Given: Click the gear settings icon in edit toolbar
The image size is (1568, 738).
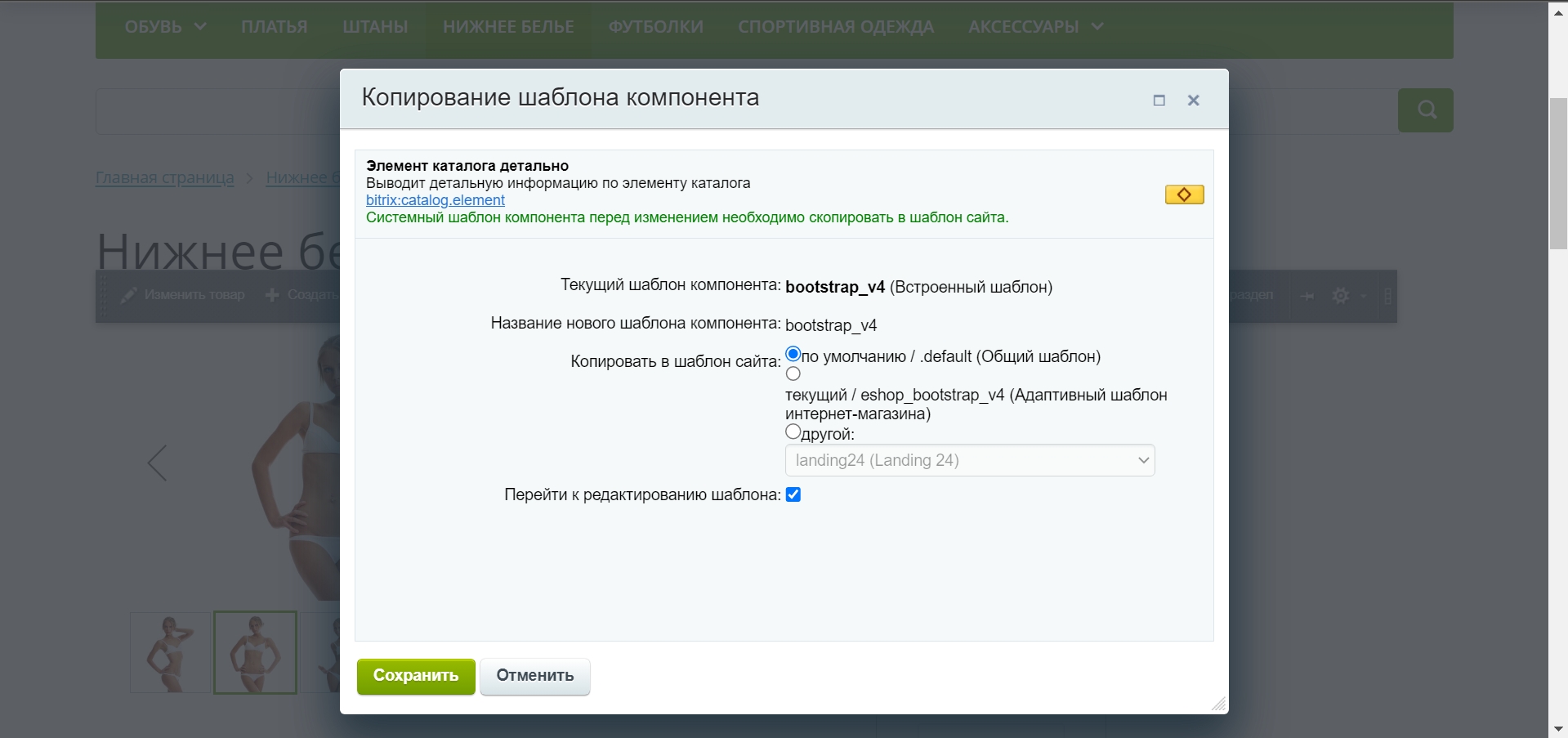Looking at the screenshot, I should 1340,296.
